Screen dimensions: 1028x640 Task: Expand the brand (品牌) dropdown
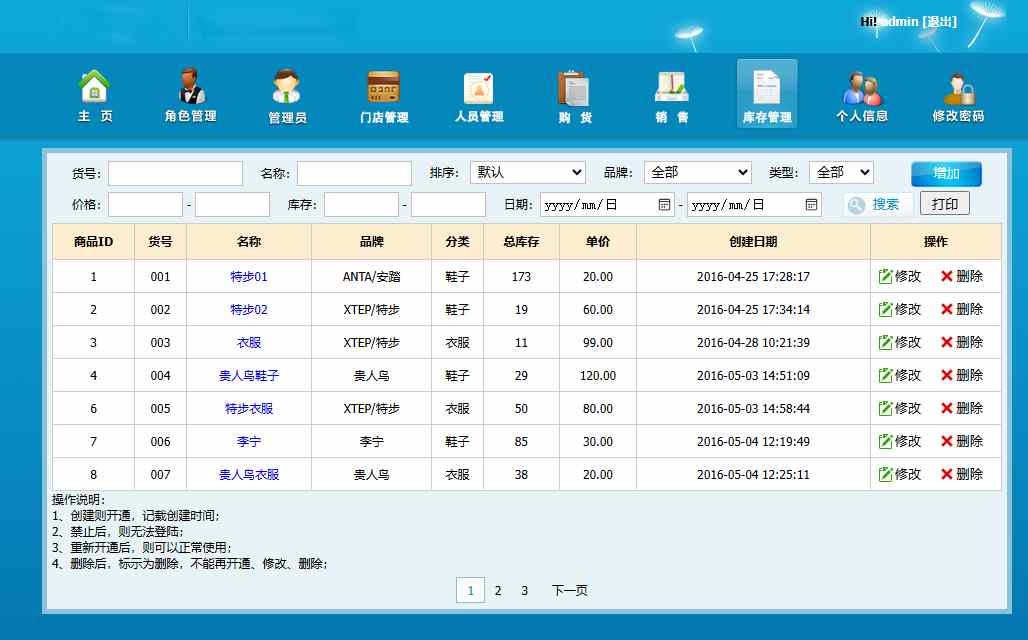pyautogui.click(x=697, y=173)
